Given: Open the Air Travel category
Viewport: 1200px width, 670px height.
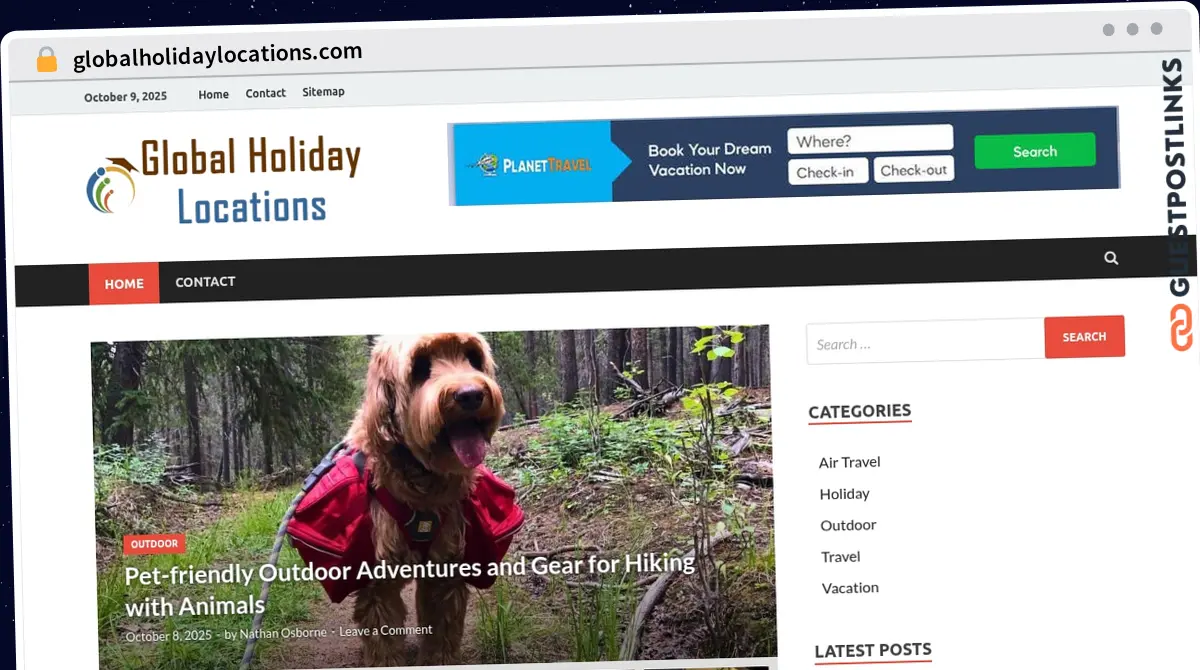Looking at the screenshot, I should (849, 462).
